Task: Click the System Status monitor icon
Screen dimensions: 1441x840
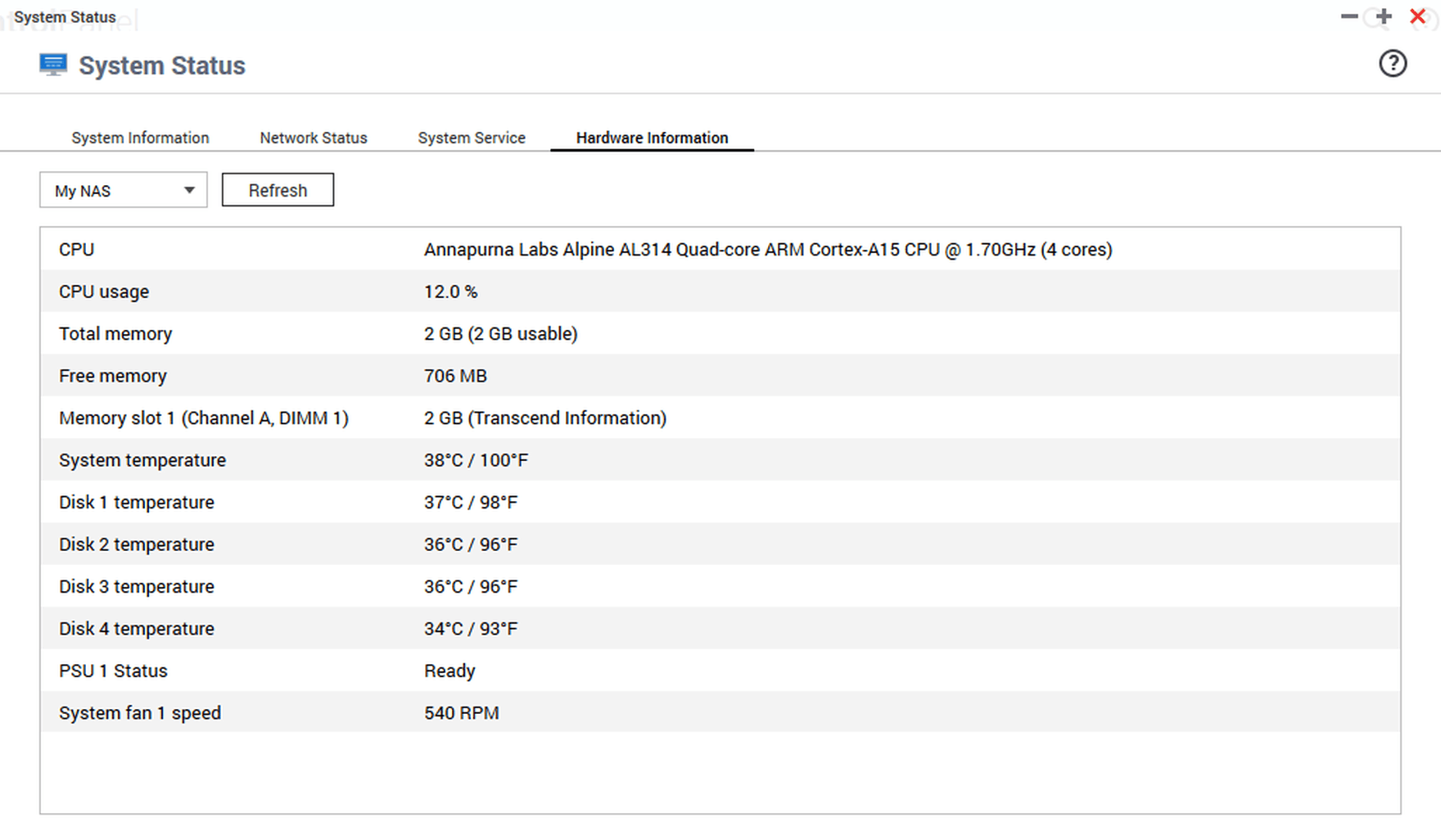Action: (53, 65)
